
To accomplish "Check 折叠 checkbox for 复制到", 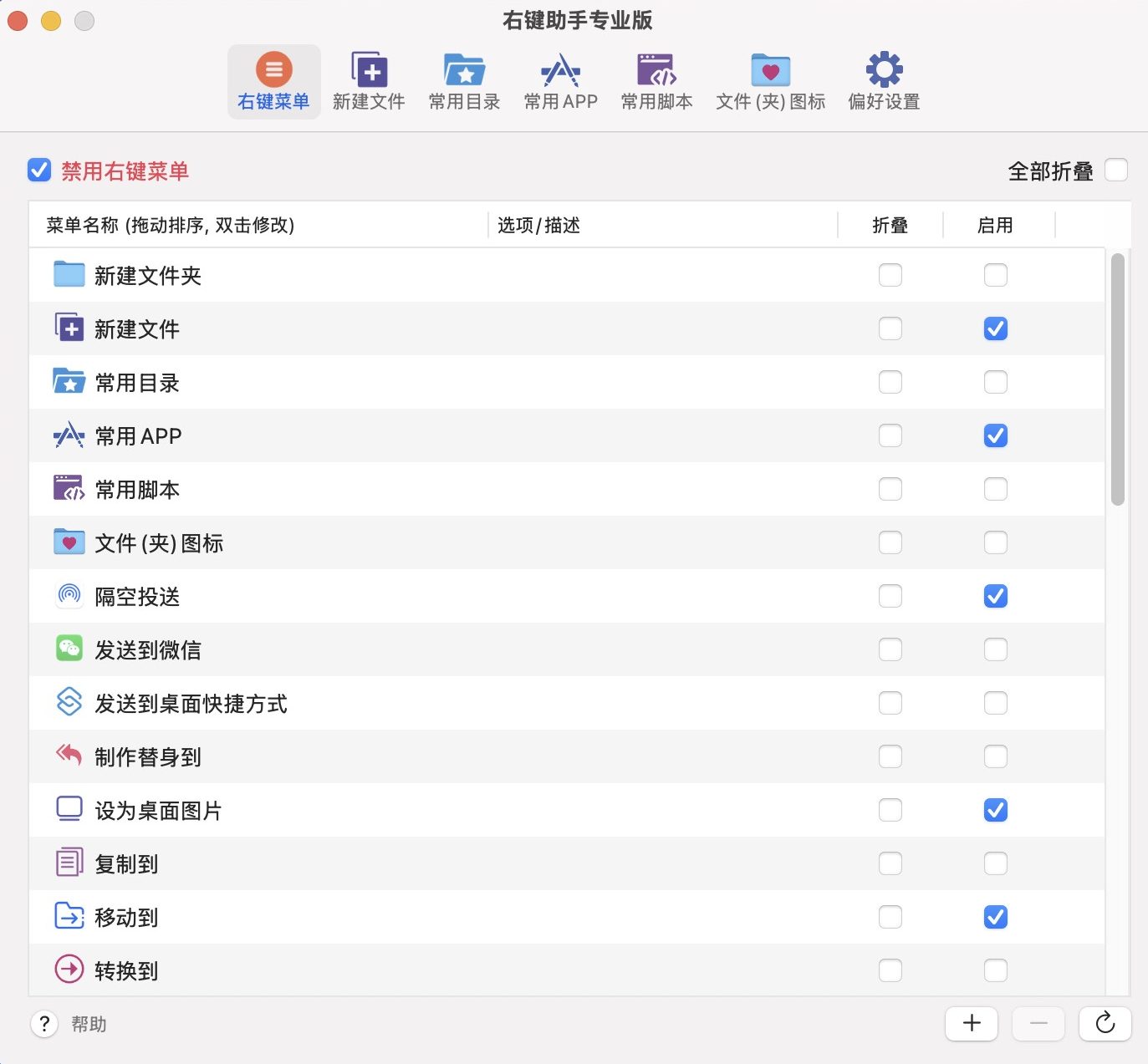I will tap(890, 863).
